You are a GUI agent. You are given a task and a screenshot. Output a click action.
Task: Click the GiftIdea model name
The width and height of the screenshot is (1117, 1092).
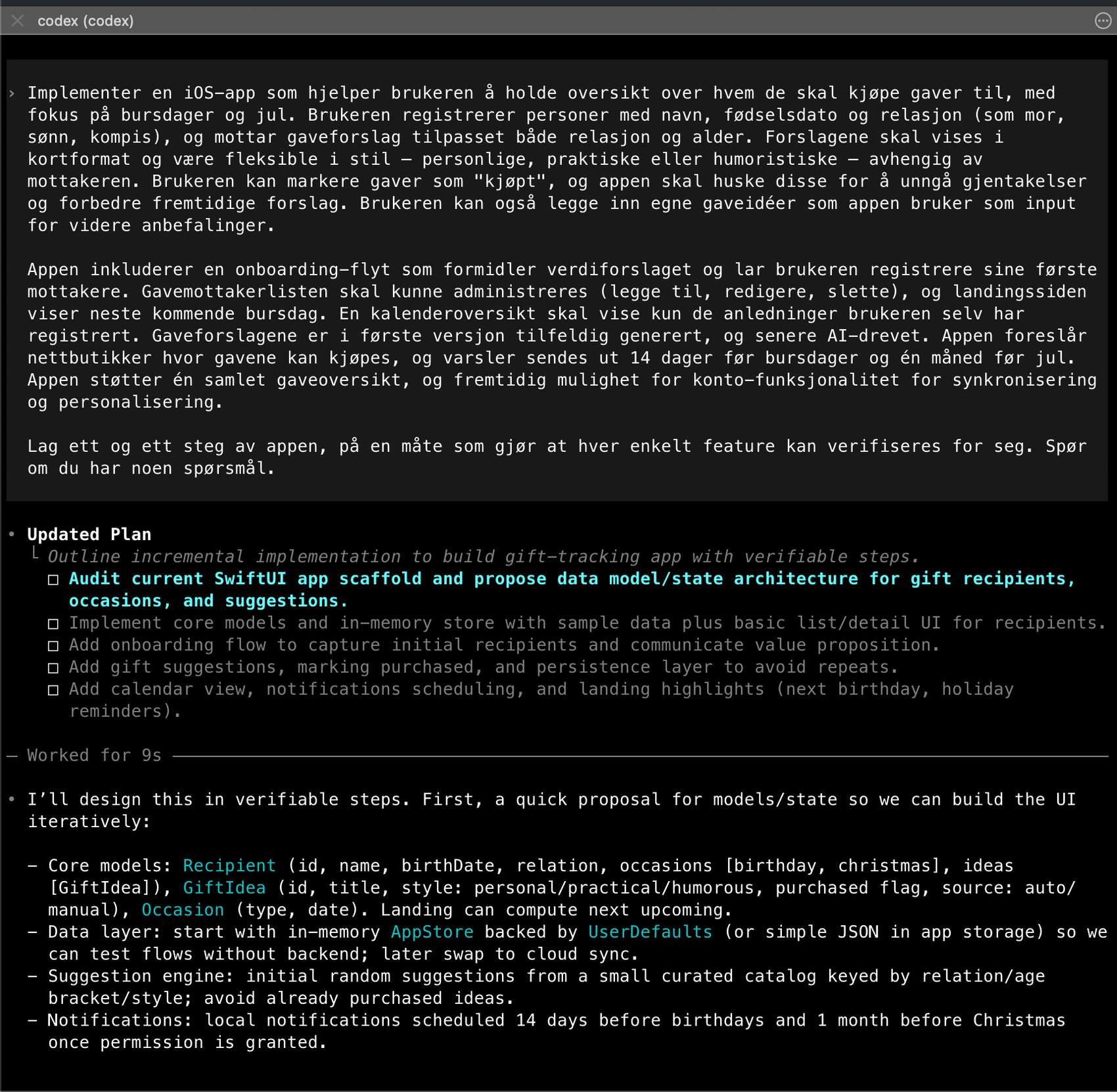point(224,888)
